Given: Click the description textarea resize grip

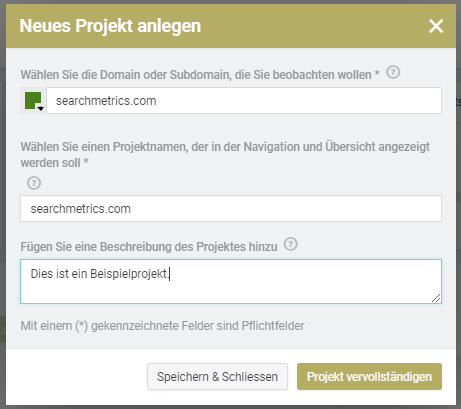Looking at the screenshot, I should click(436, 298).
